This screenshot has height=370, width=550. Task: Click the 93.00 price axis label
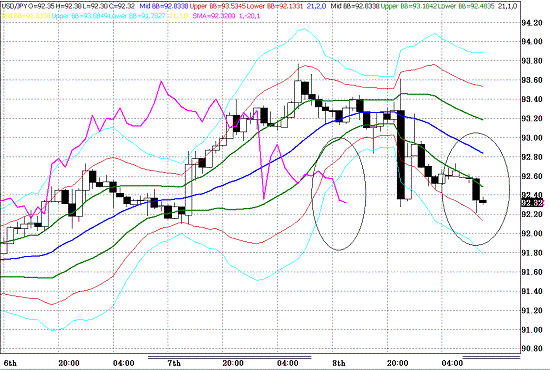(532, 138)
